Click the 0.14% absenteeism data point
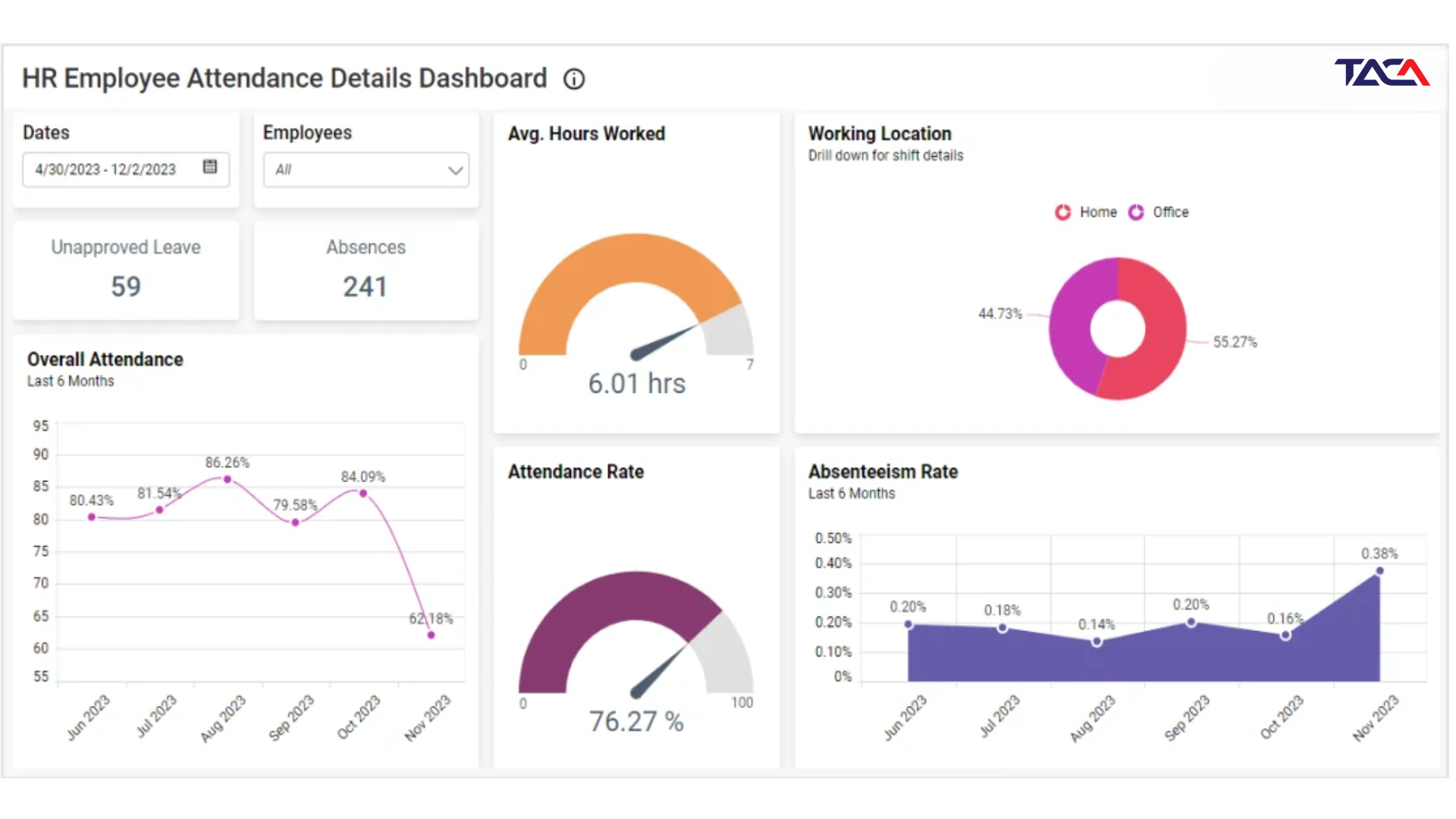 [x=1097, y=642]
